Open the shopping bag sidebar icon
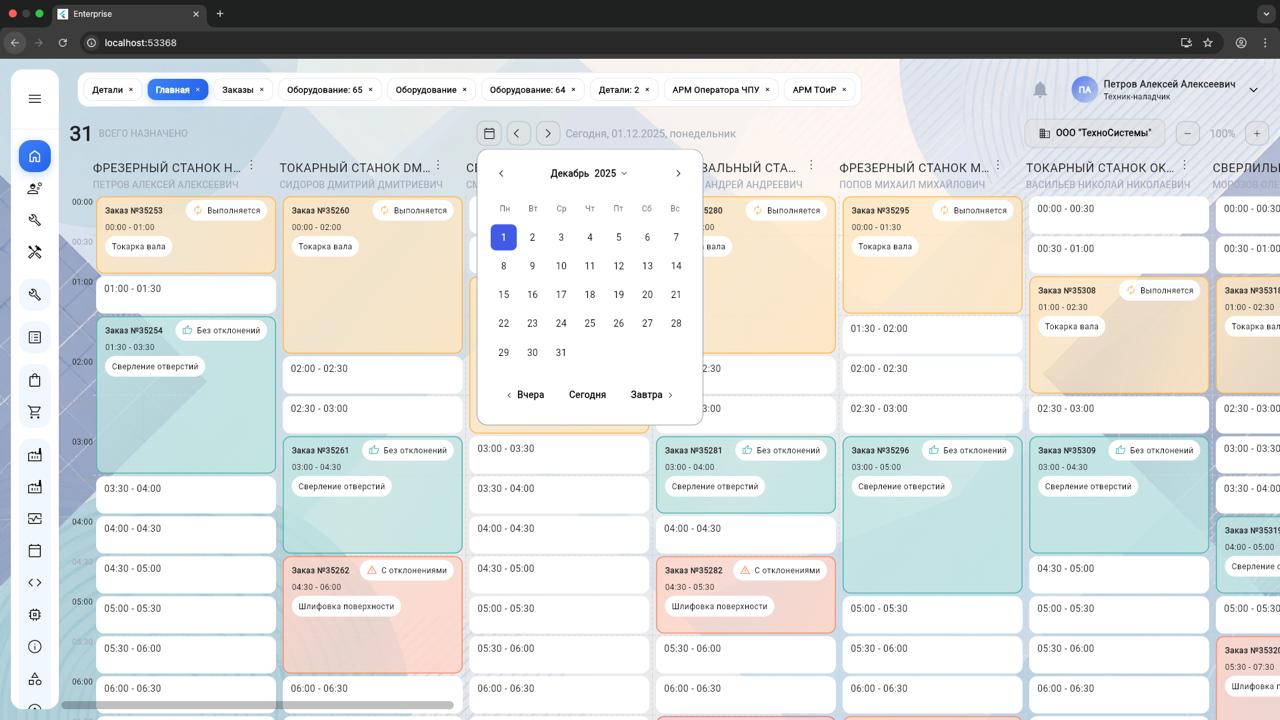Screen dimensions: 1280x720 point(35,380)
